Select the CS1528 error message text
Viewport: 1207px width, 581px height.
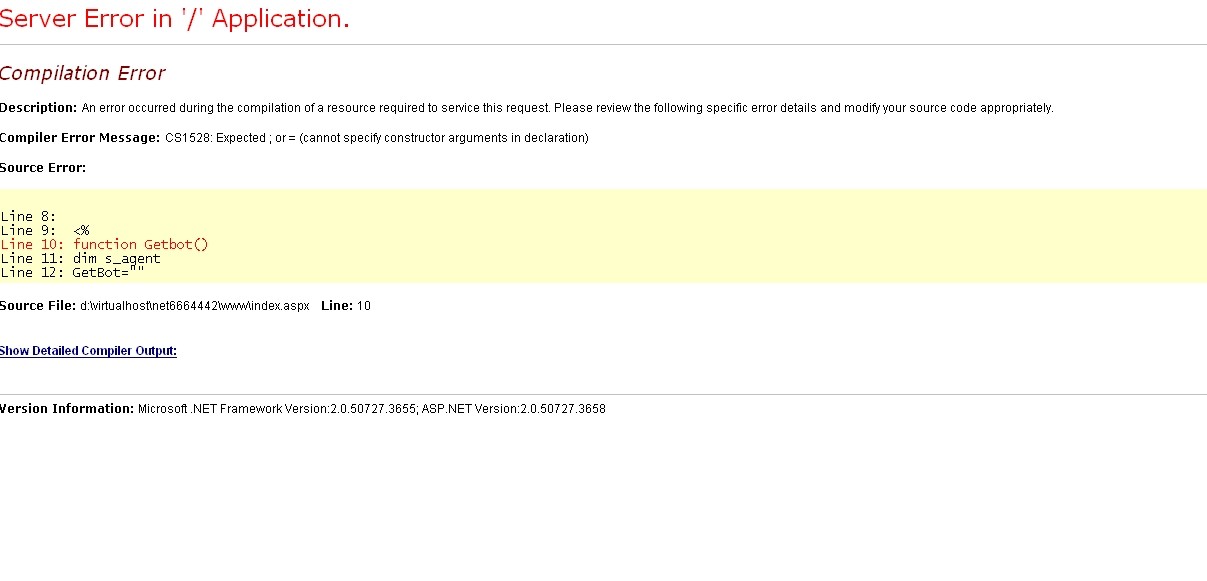coord(377,138)
